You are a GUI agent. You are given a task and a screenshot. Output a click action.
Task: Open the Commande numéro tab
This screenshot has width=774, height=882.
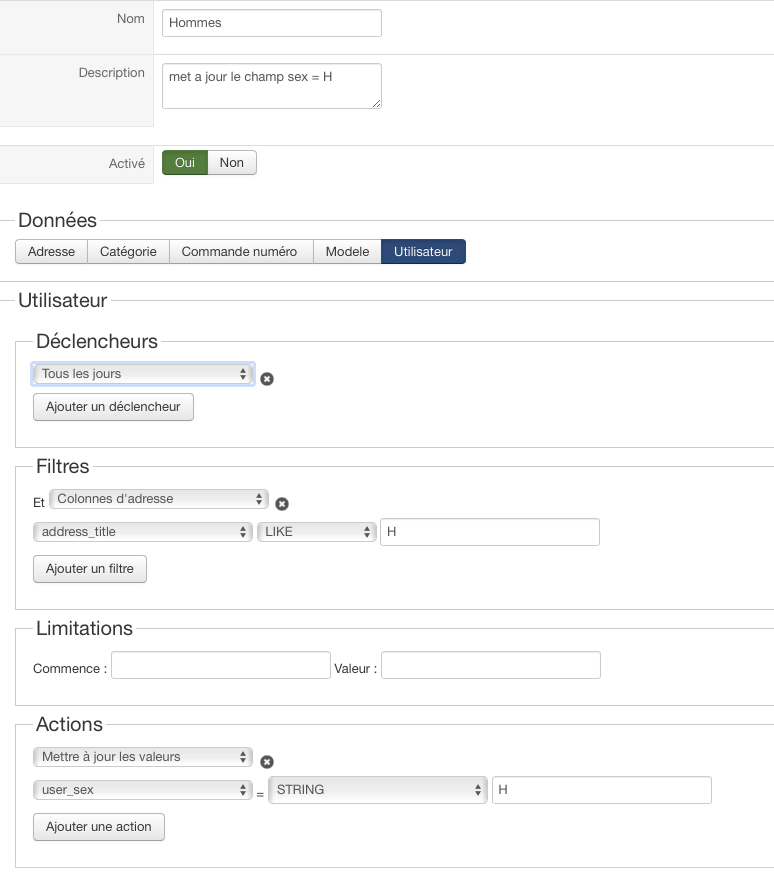tap(240, 252)
